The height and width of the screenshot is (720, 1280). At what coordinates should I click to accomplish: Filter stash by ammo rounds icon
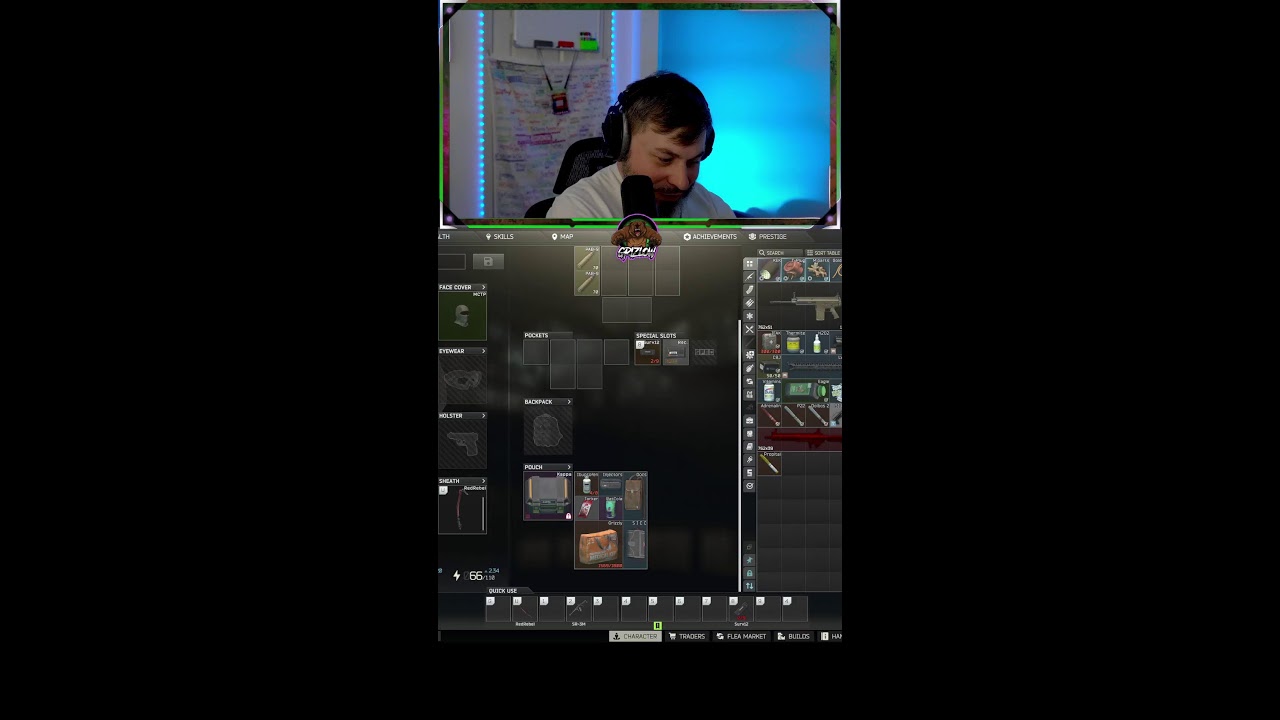pyautogui.click(x=749, y=303)
